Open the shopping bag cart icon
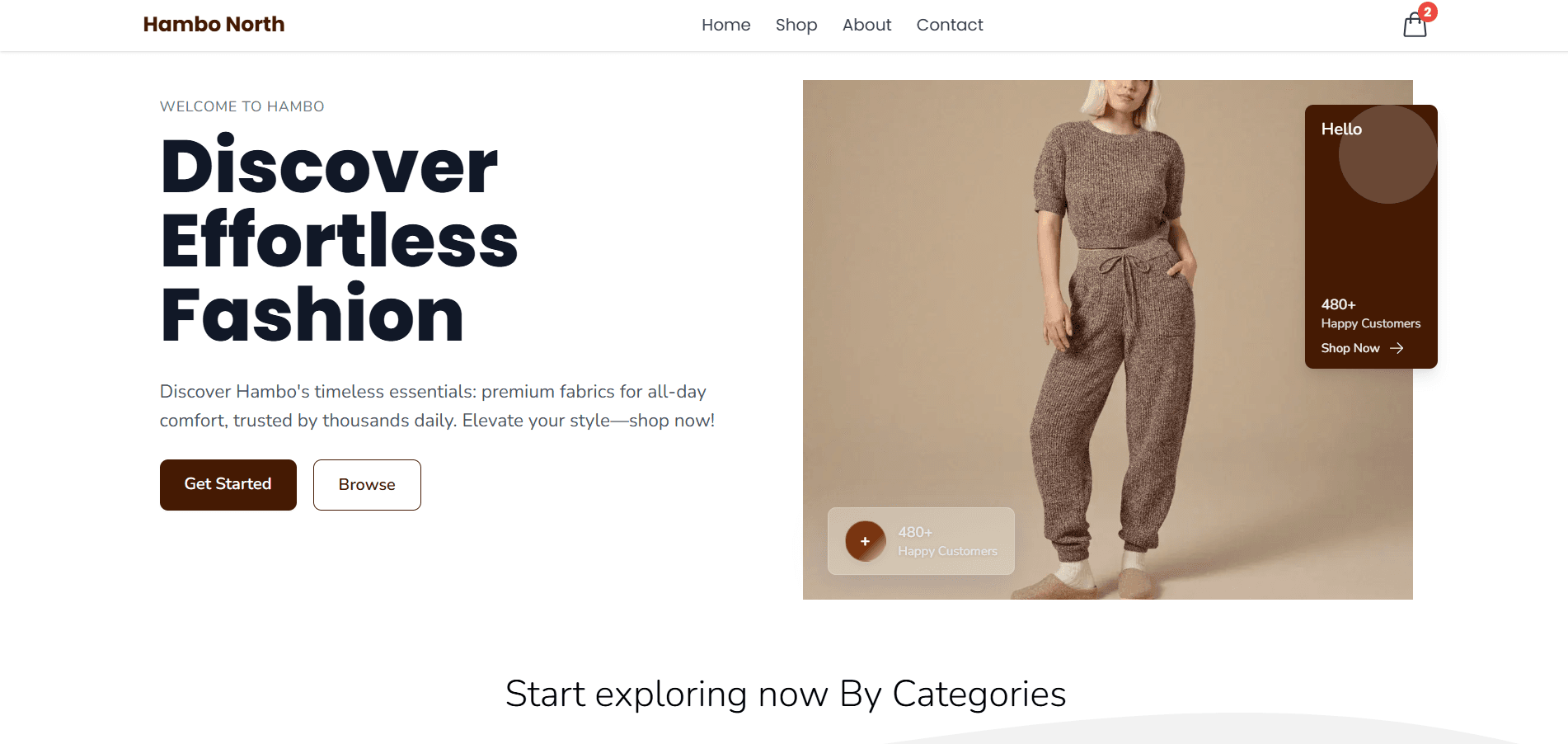This screenshot has height=744, width=1568. coord(1415,26)
